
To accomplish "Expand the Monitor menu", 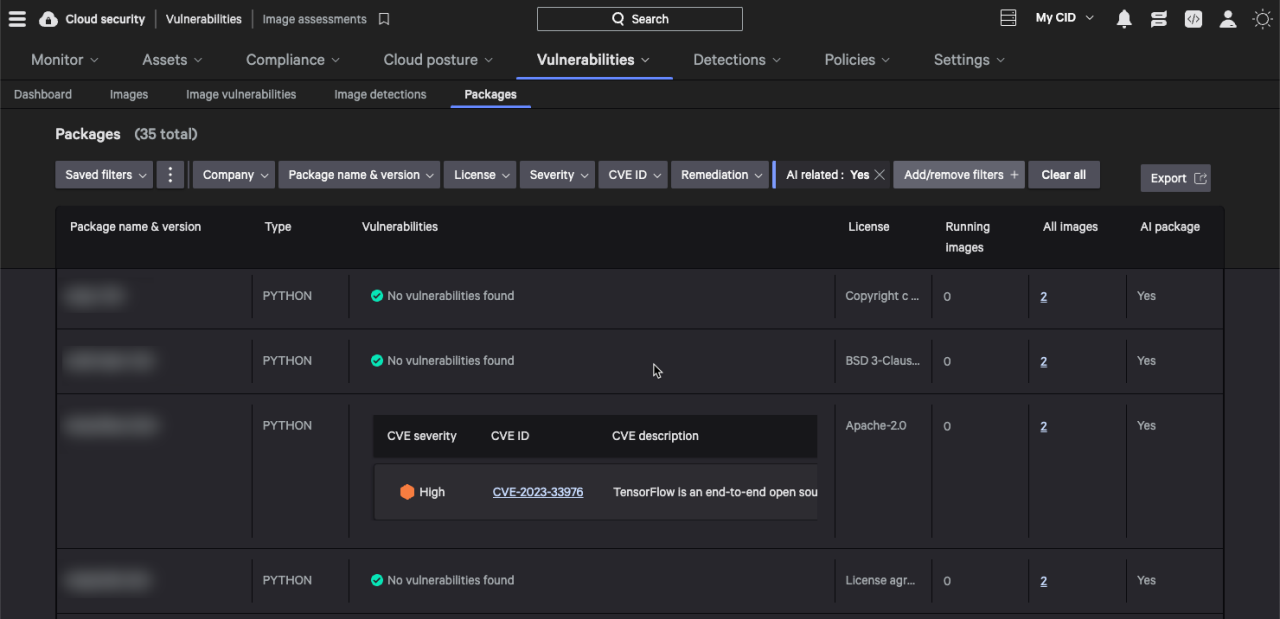I will (65, 60).
